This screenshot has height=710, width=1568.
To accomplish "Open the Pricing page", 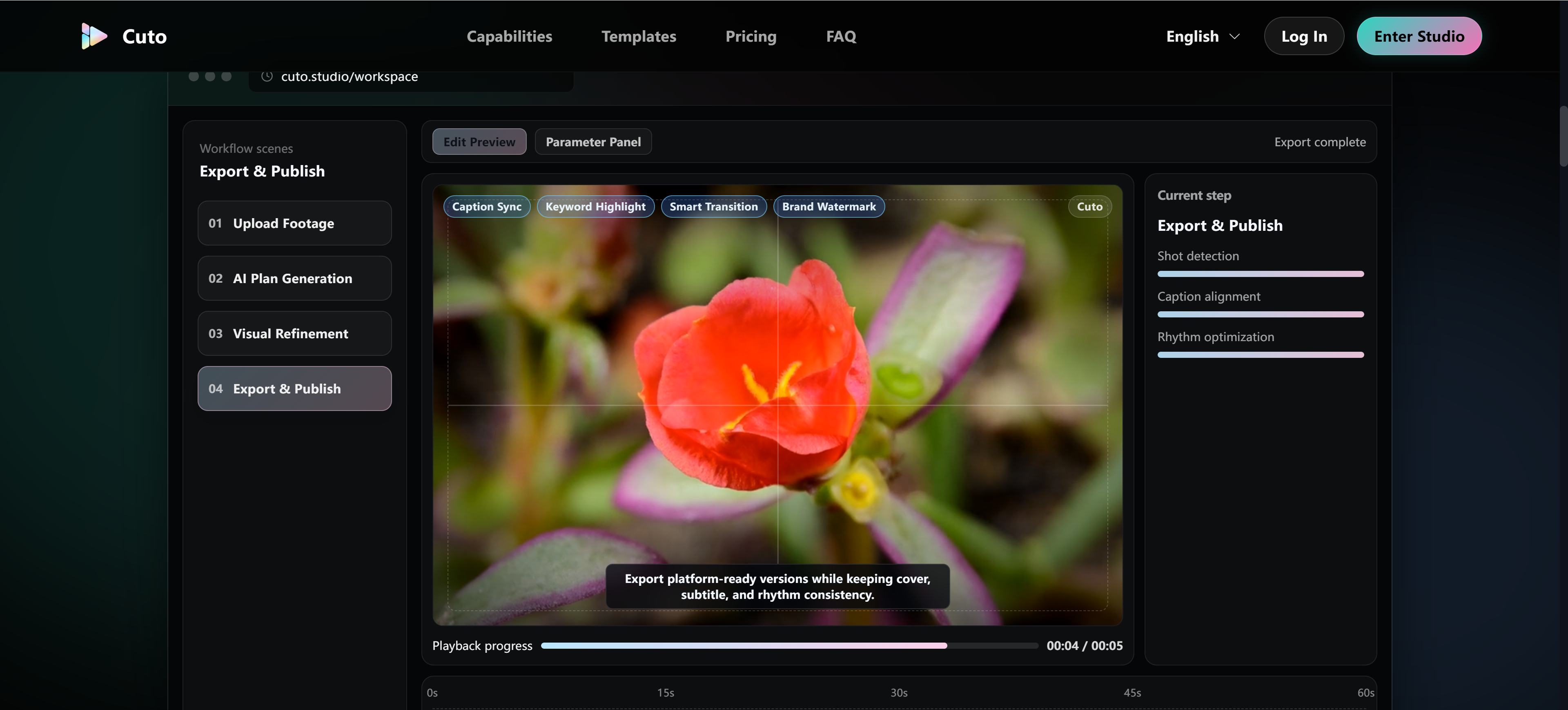I will tap(751, 36).
